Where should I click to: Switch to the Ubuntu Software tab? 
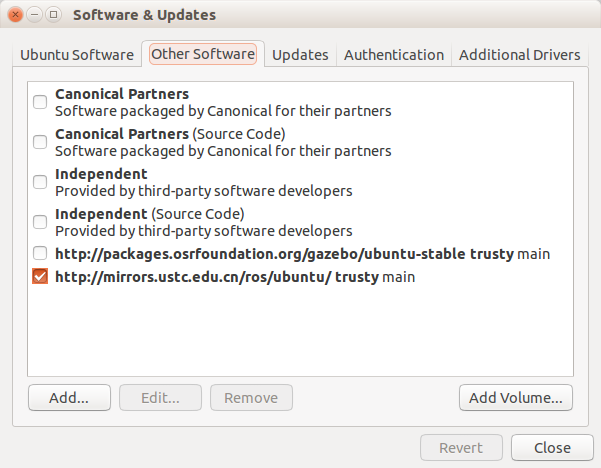(77, 55)
